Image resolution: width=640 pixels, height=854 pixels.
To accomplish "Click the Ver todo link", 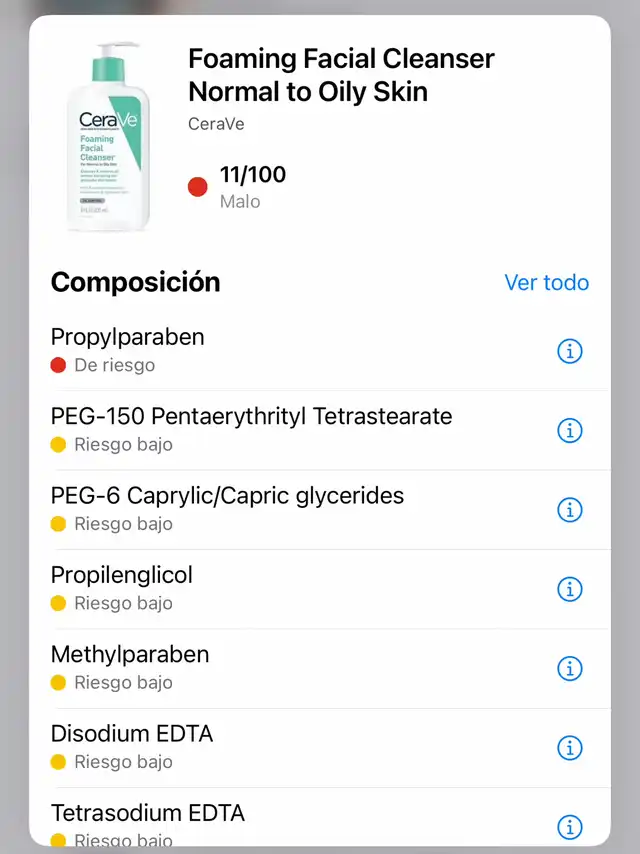I will (x=546, y=282).
